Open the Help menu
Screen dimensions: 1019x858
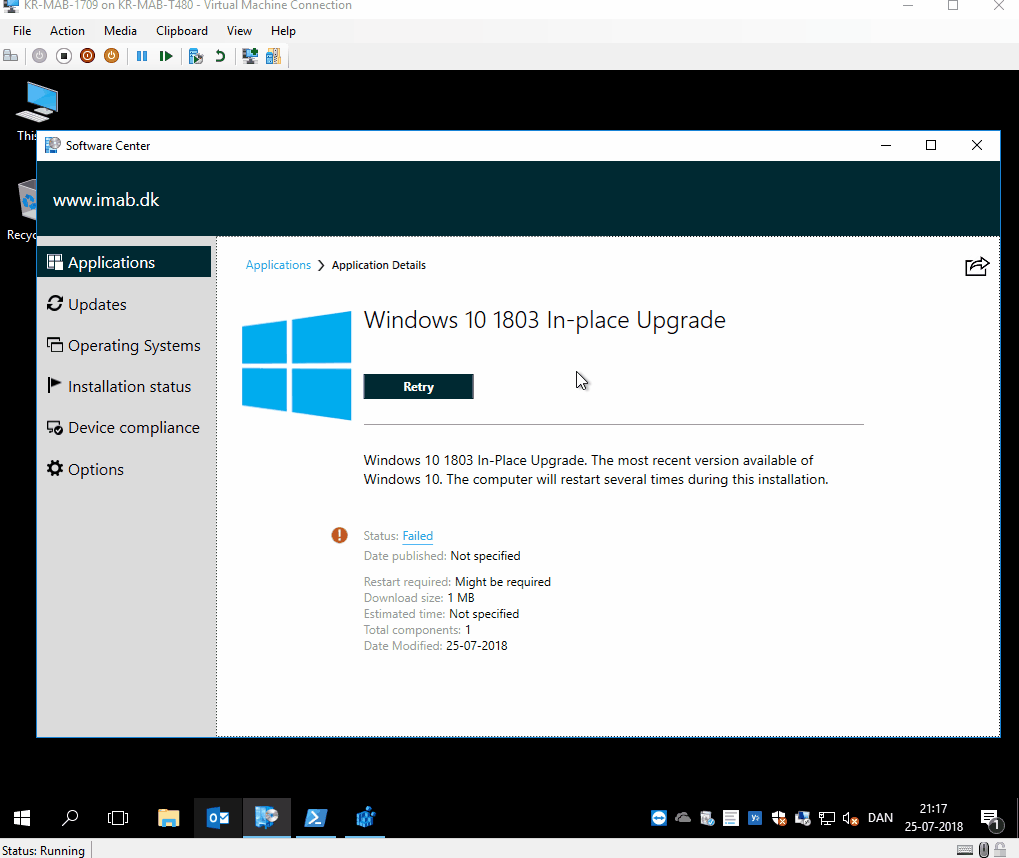pyautogui.click(x=283, y=31)
